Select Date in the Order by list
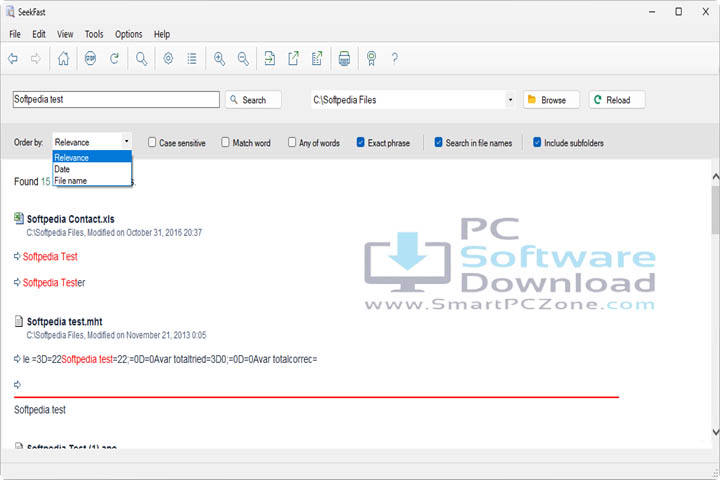 pos(92,169)
